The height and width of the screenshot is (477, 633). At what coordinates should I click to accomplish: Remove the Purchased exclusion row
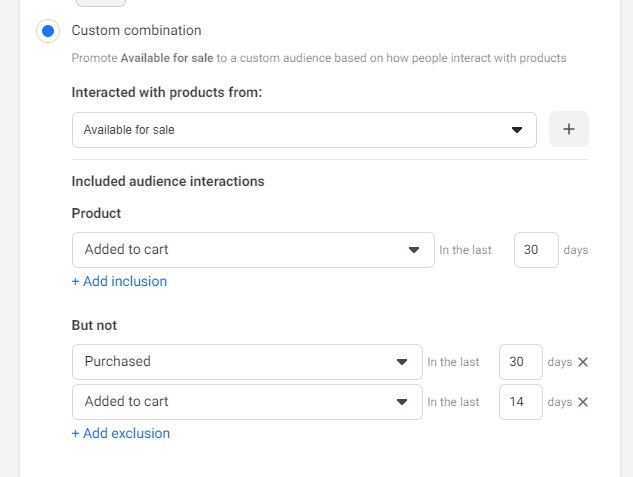click(x=583, y=362)
